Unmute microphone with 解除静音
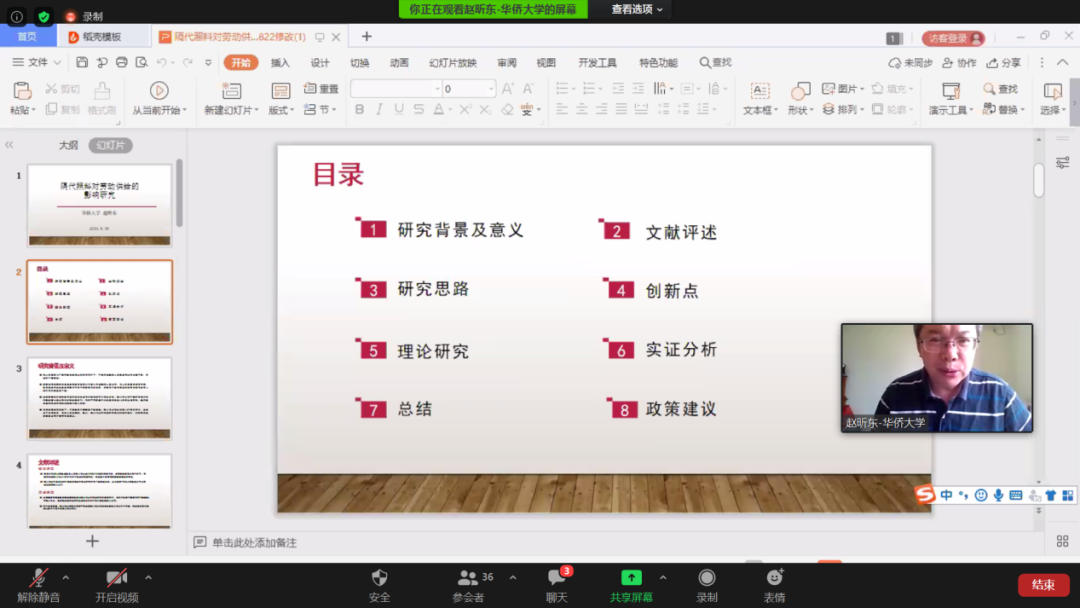This screenshot has width=1080, height=608. click(38, 578)
